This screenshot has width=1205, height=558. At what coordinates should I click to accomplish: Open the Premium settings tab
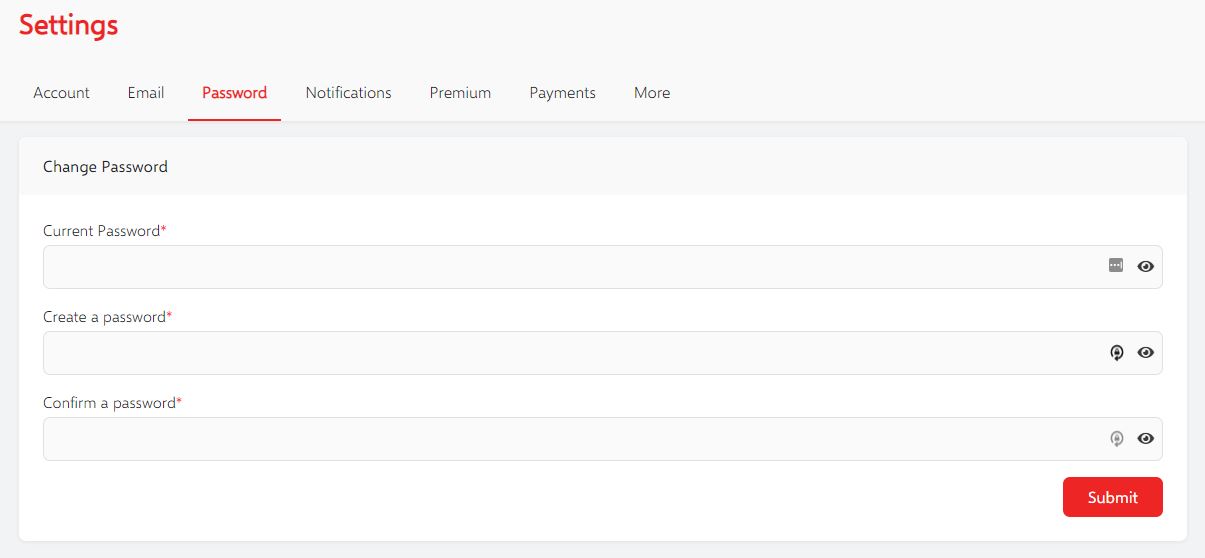460,93
